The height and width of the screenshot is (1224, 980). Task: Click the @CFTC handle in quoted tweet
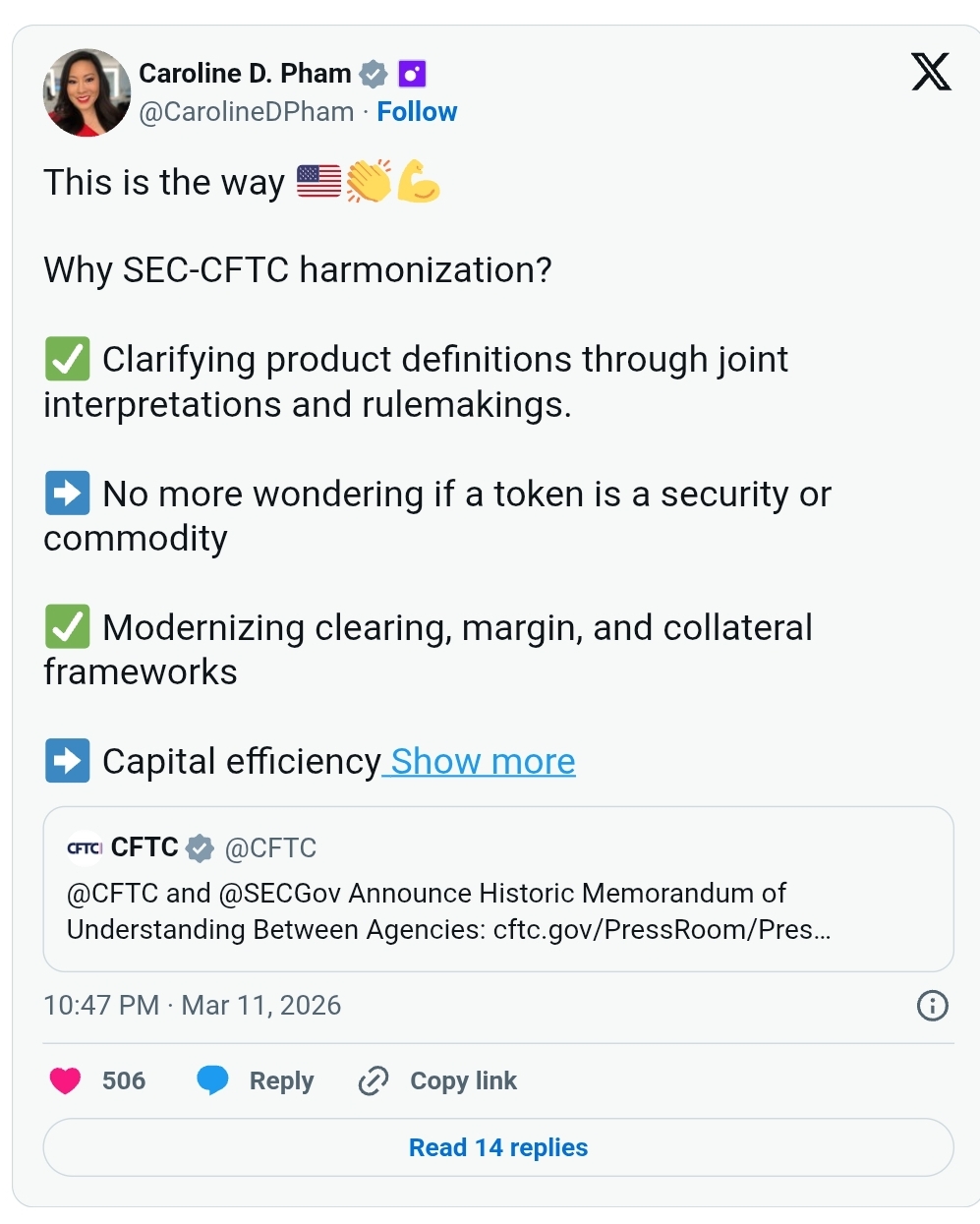[x=270, y=847]
